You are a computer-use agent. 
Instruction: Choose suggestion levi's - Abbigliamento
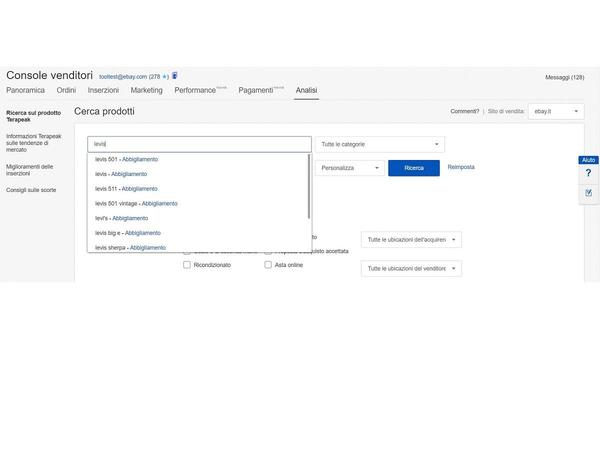pos(121,218)
